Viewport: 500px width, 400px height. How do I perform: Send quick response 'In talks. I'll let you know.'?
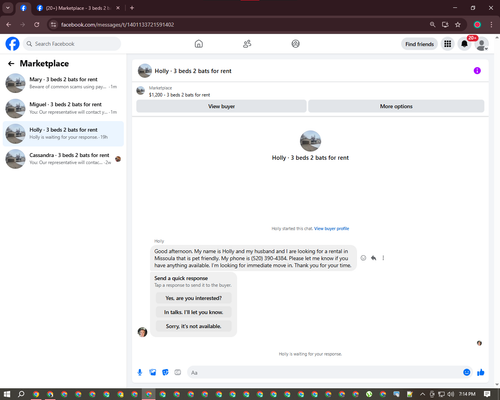point(193,312)
